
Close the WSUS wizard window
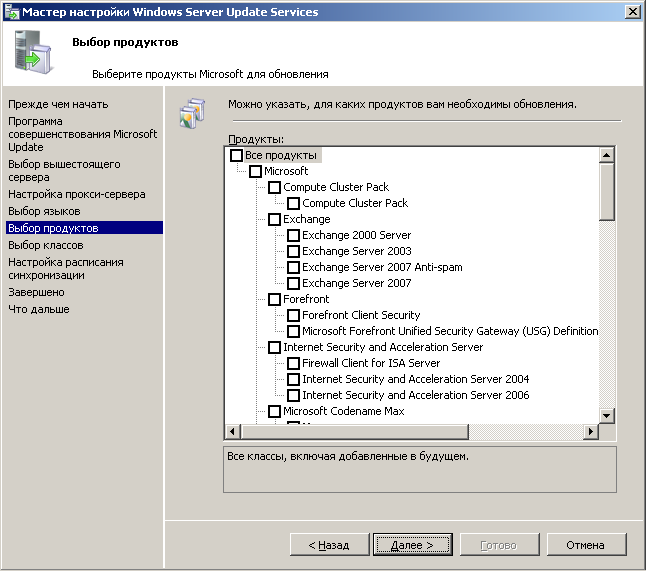[632, 12]
